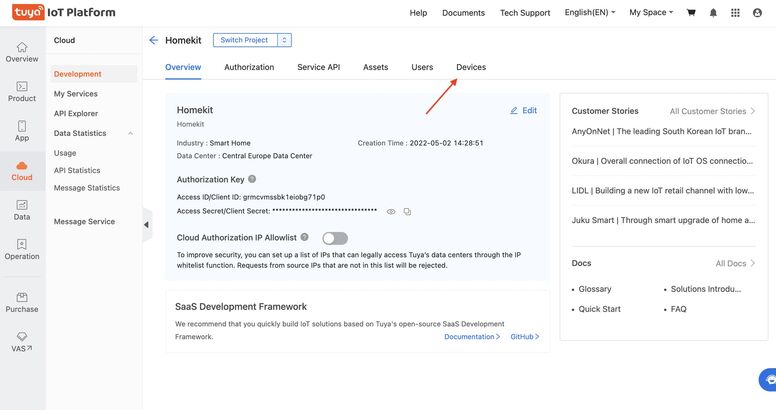Image resolution: width=776 pixels, height=410 pixels.
Task: Open notifications bell icon
Action: [713, 13]
